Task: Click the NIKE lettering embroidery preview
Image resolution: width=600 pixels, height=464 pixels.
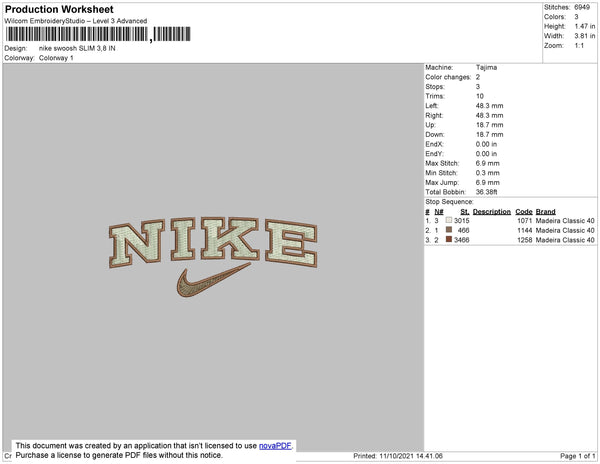Action: coord(213,242)
